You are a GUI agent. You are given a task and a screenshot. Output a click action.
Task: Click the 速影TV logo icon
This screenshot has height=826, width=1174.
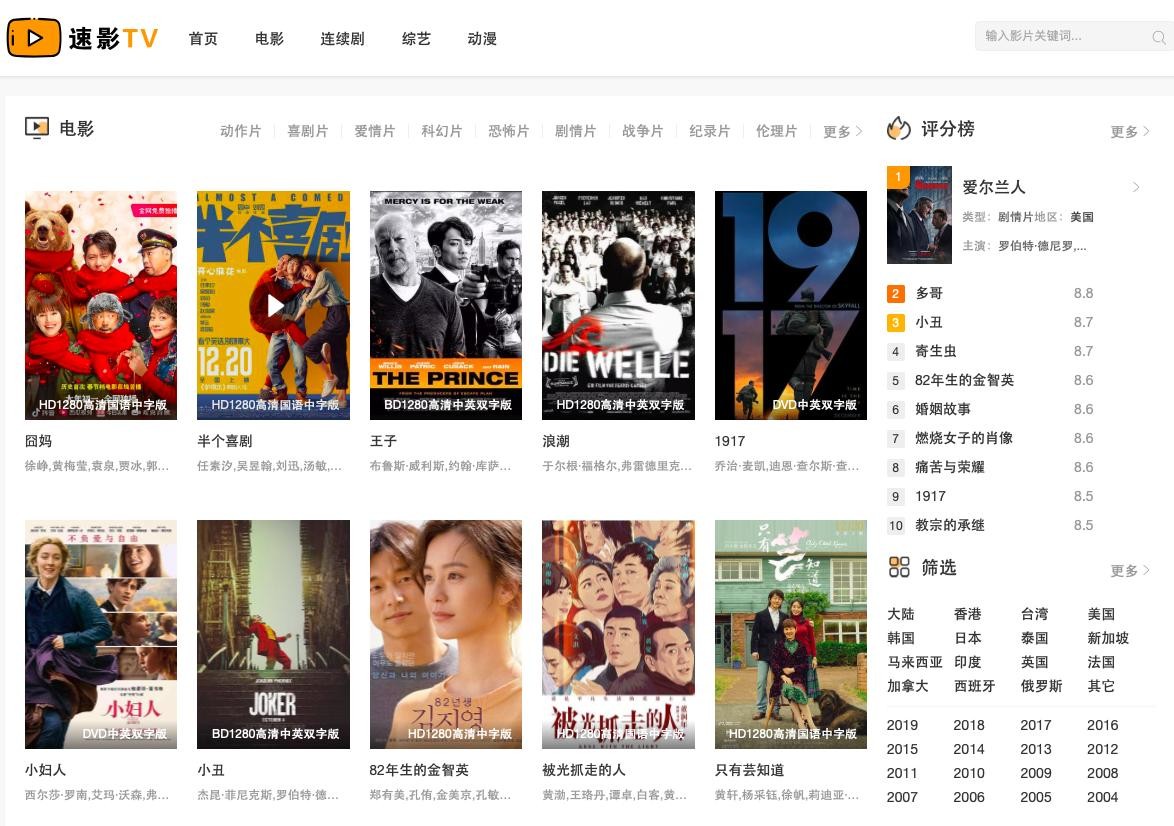[x=34, y=38]
